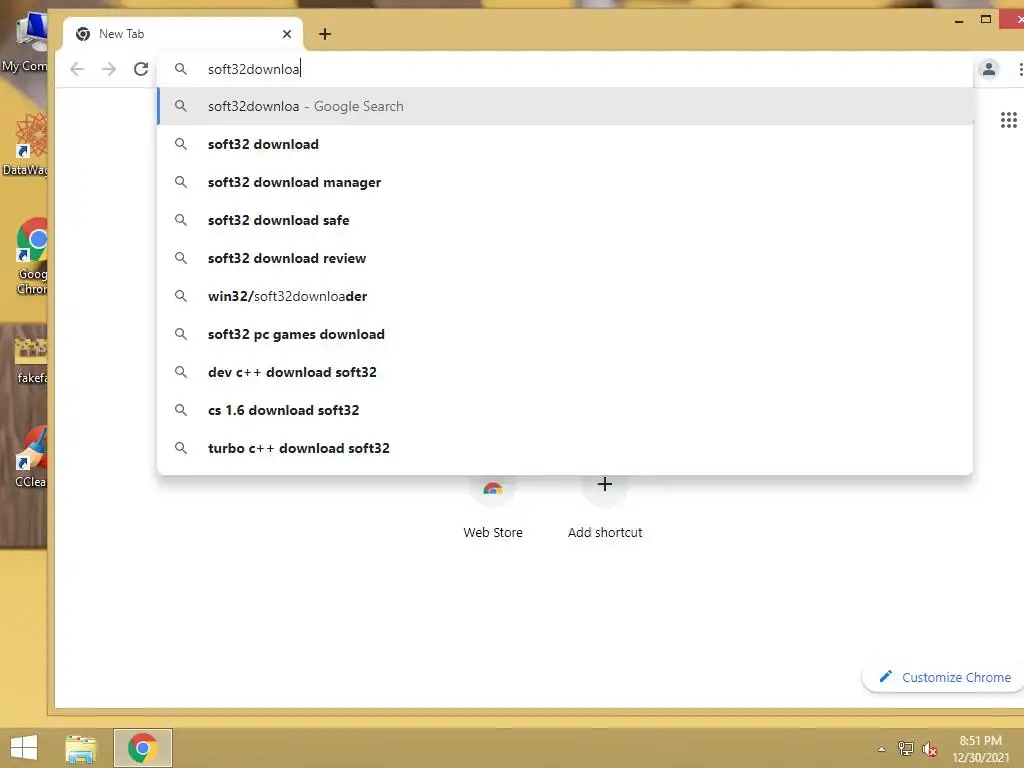
Task: Choose the soft32 download suggestion
Action: (566, 144)
